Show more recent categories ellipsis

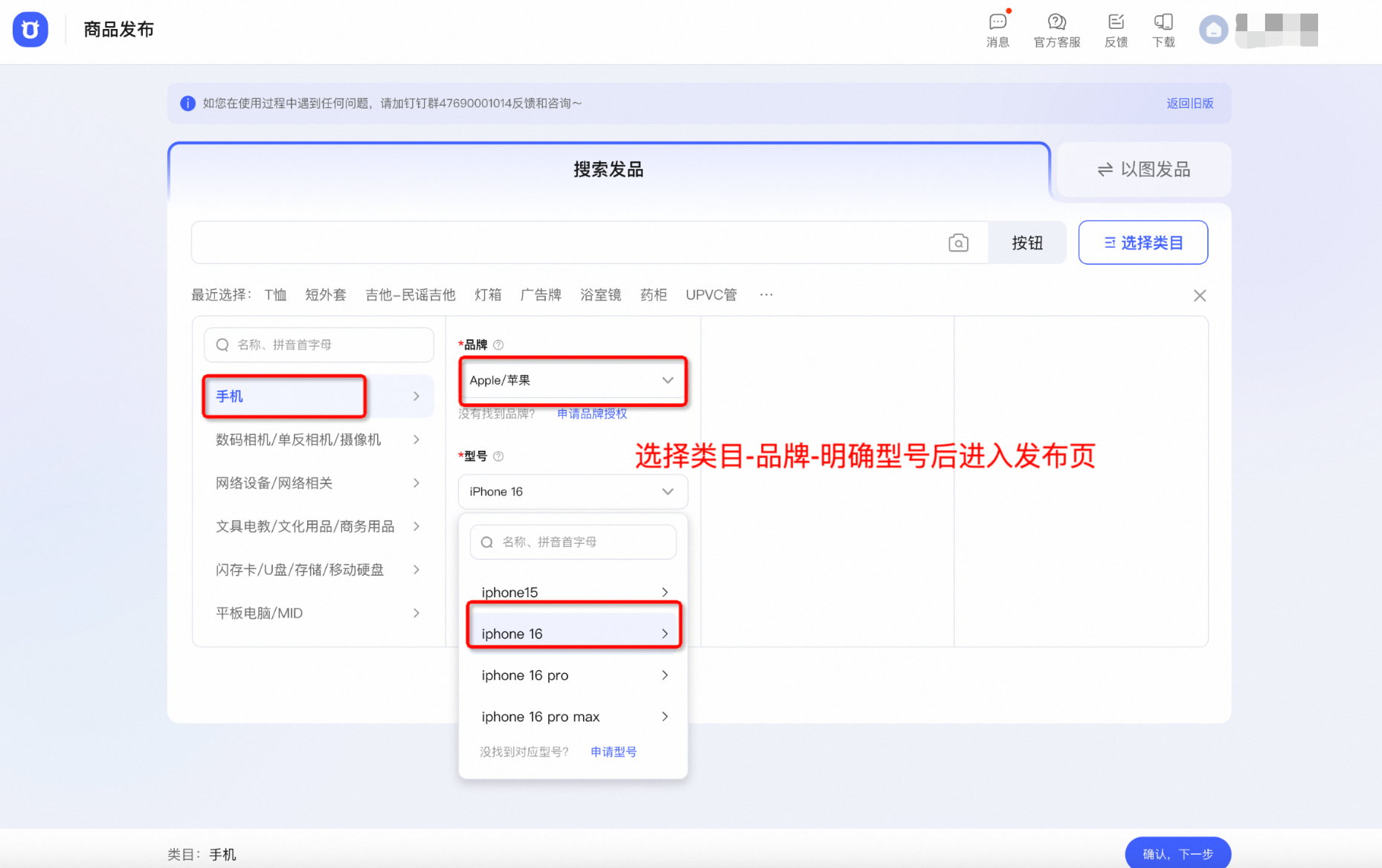pos(766,295)
